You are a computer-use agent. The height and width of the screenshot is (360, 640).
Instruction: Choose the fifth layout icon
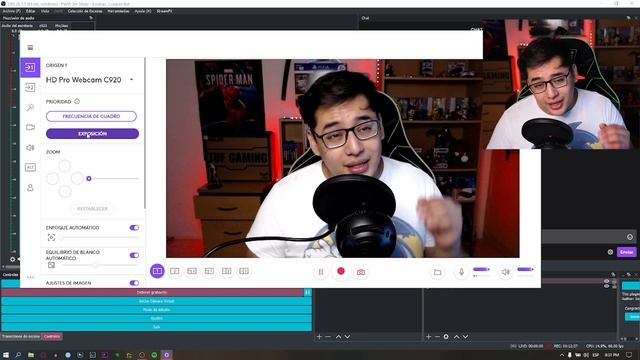(x=227, y=271)
